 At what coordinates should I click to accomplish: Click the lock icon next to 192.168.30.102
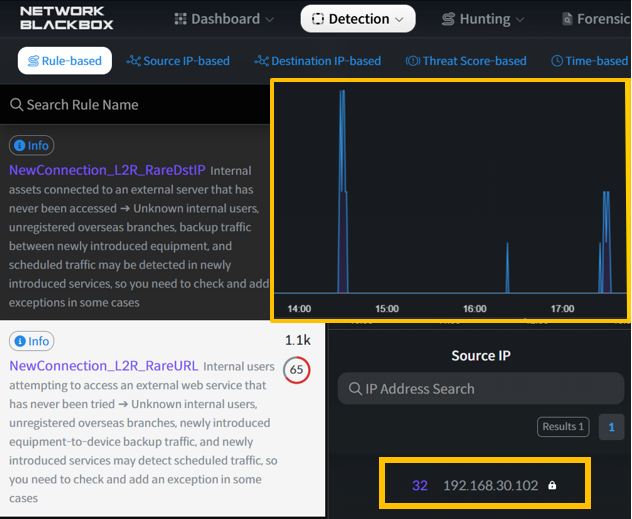click(552, 486)
